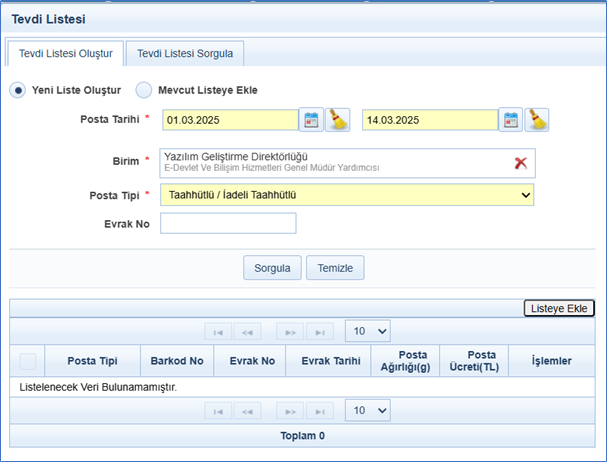607x462 pixels.
Task: Go to first page in top paginator
Action: tap(219, 331)
